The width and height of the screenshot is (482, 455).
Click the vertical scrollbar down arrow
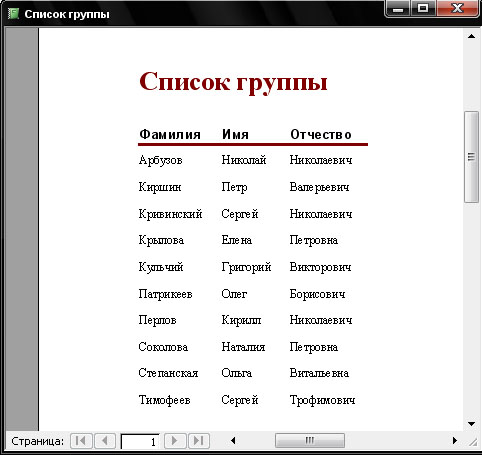(x=471, y=424)
